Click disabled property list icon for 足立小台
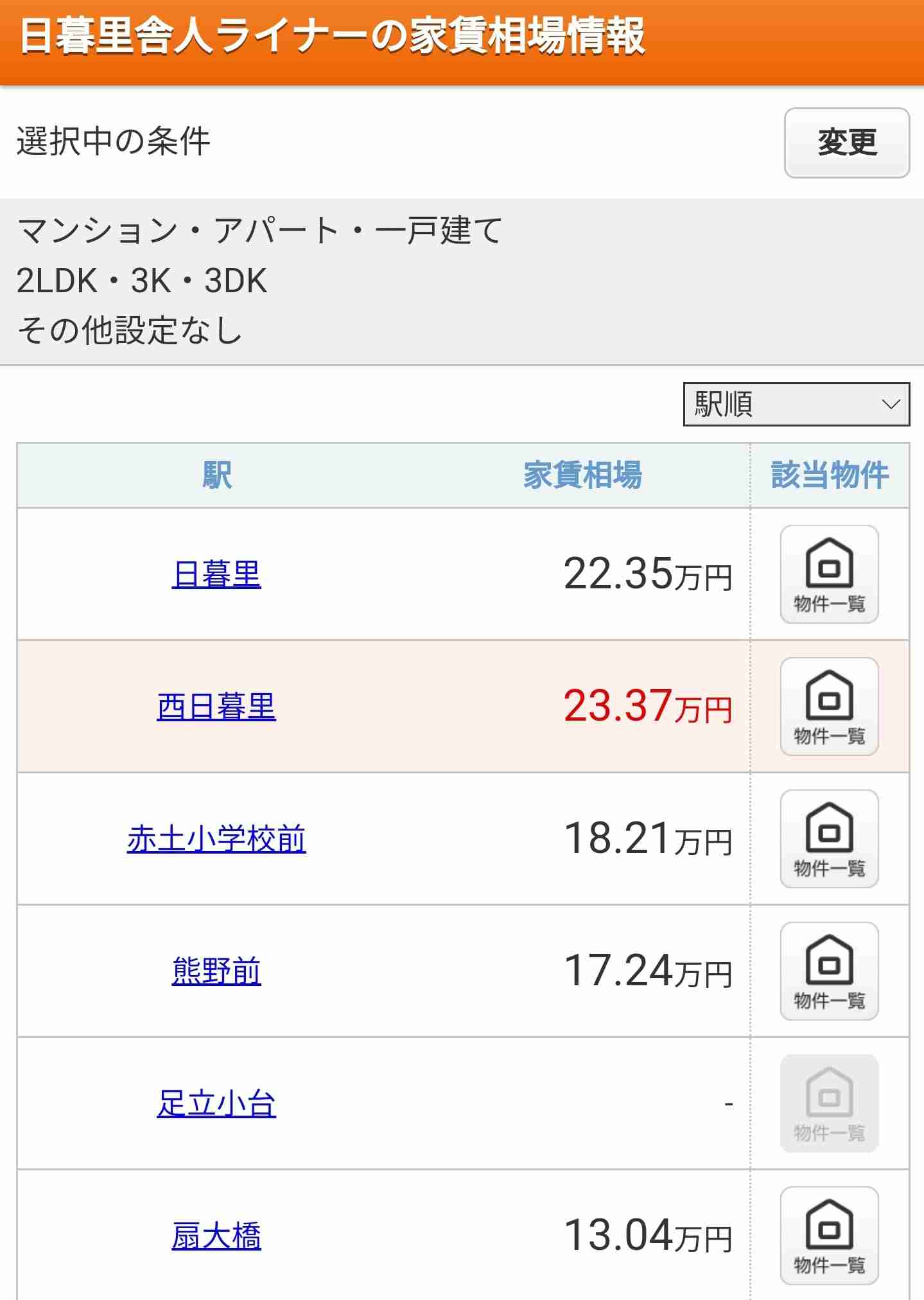 point(829,1103)
